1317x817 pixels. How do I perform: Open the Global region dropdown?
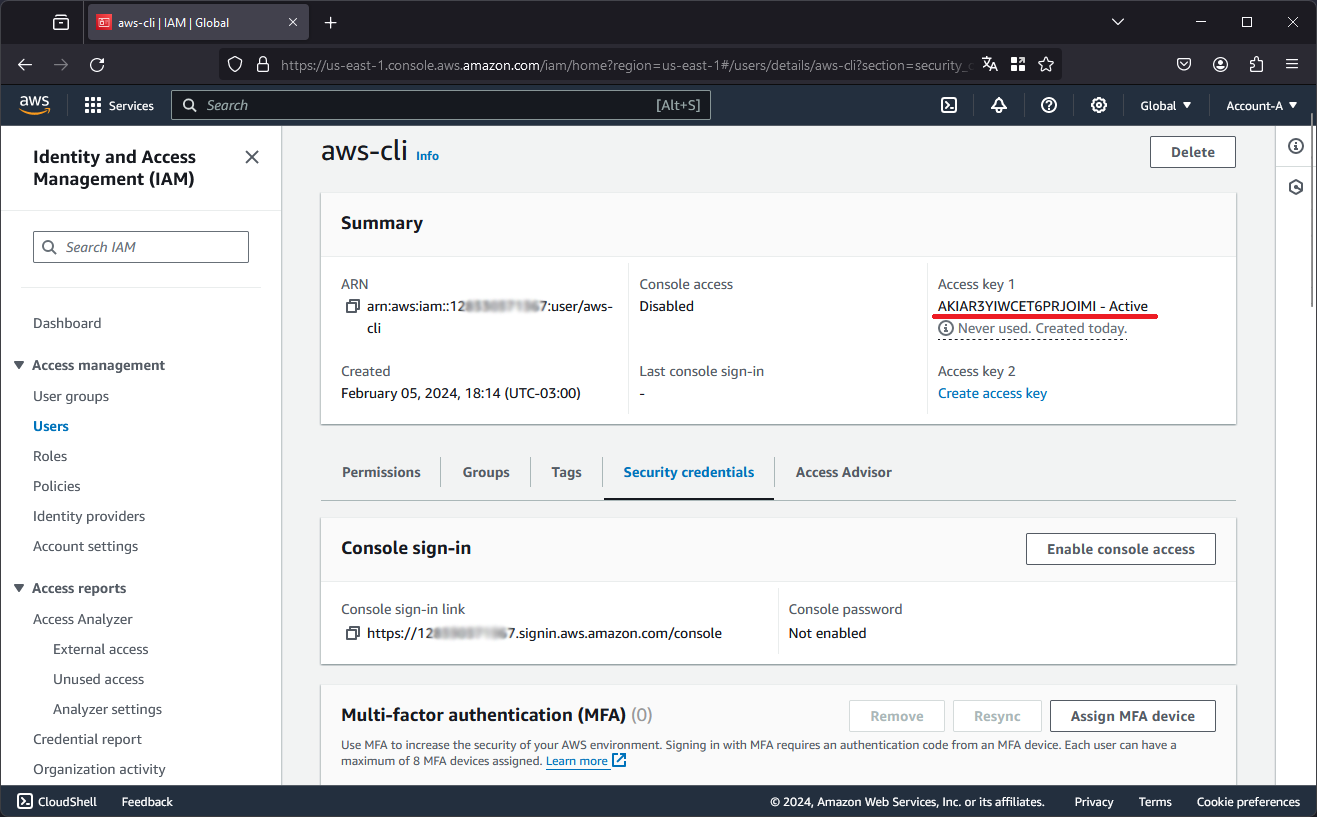(x=1166, y=105)
